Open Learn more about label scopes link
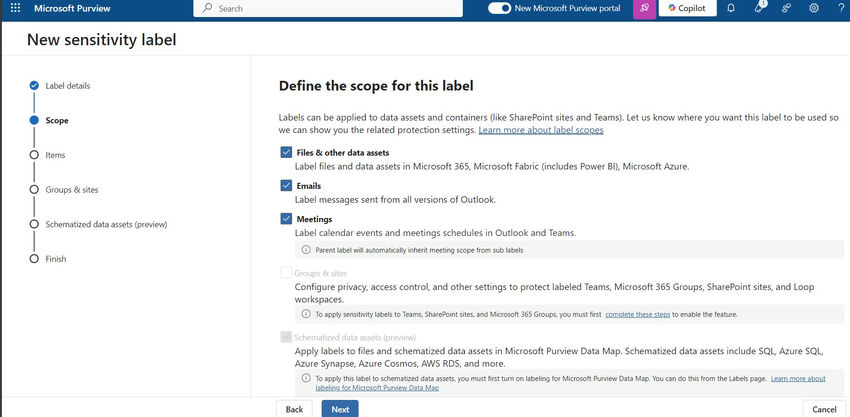Screen dimensions: 850x417 pos(540,130)
